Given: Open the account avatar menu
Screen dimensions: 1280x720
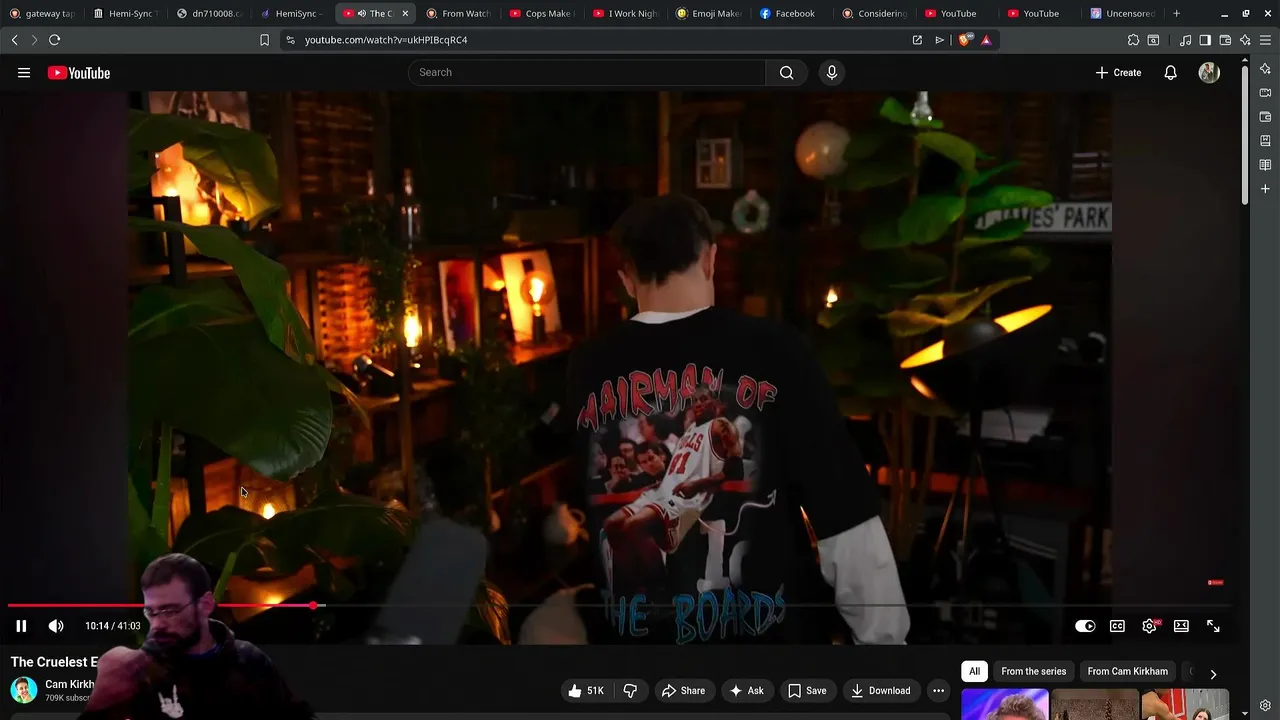Looking at the screenshot, I should [x=1209, y=73].
